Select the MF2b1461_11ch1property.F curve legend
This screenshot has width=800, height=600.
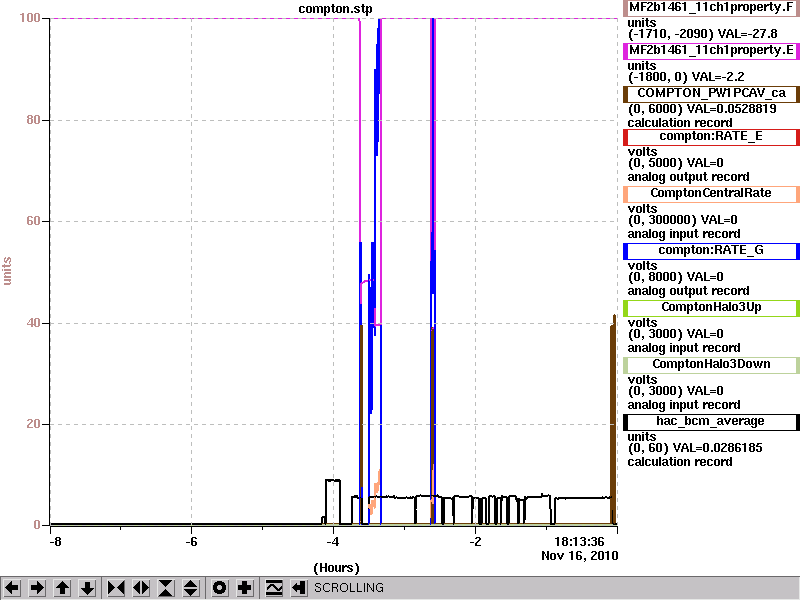711,8
